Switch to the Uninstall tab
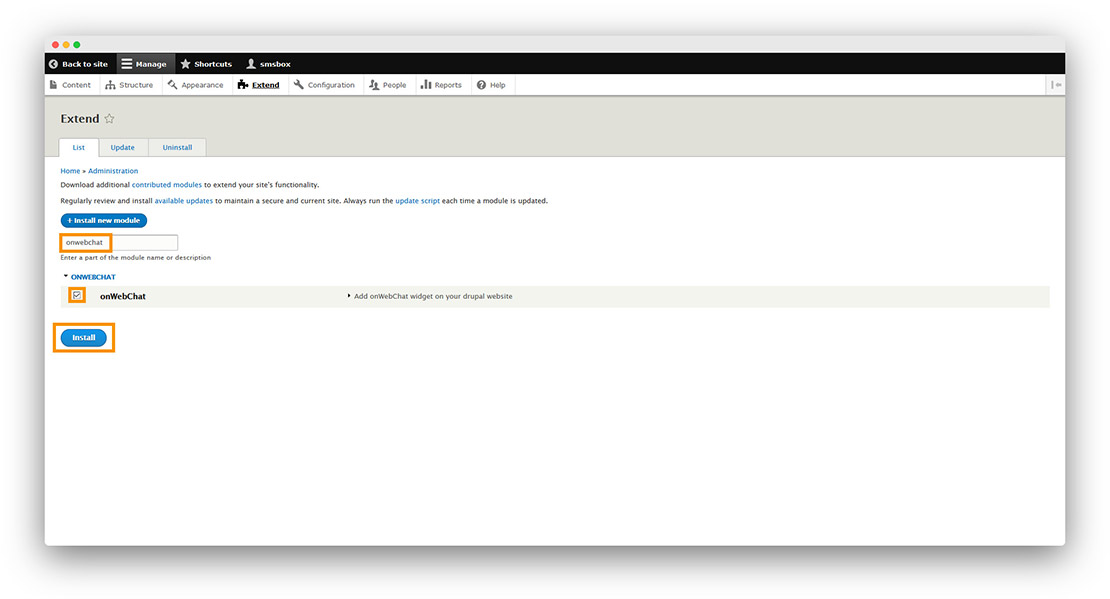This screenshot has height=599, width=1110. click(x=177, y=147)
